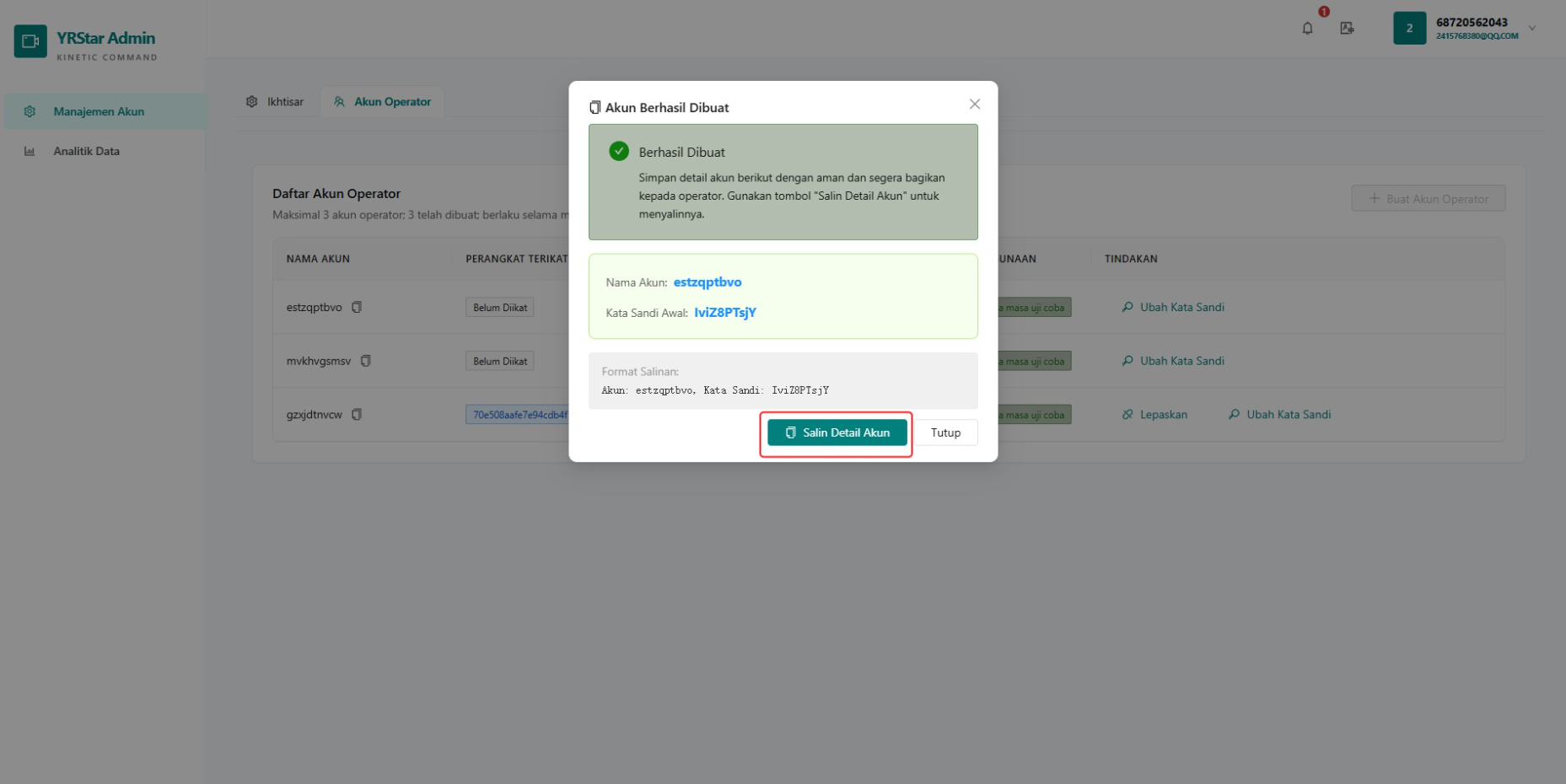Click Ubah Kata Sandi for mvkhvgsmsv

[x=1173, y=361]
